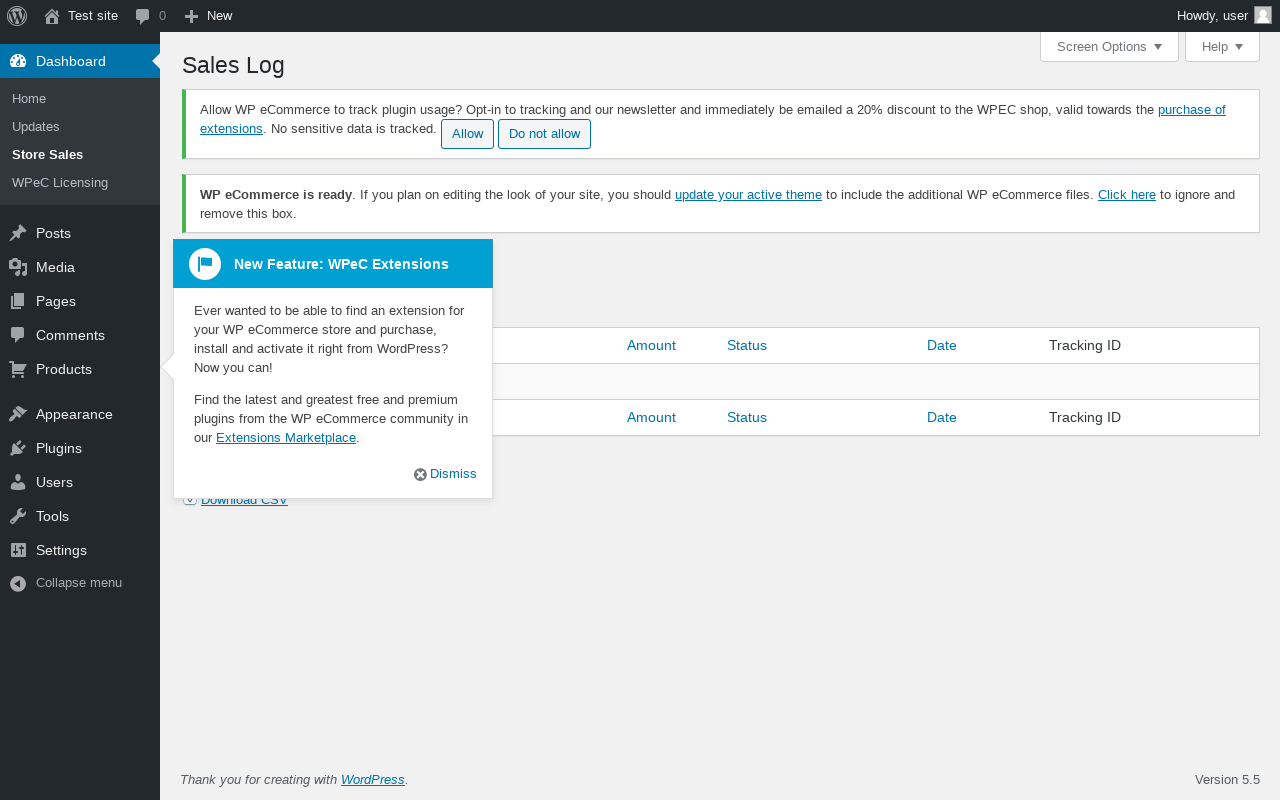This screenshot has height=800, width=1280.
Task: Open the WPeC Licensing submenu item
Action: pos(60,183)
